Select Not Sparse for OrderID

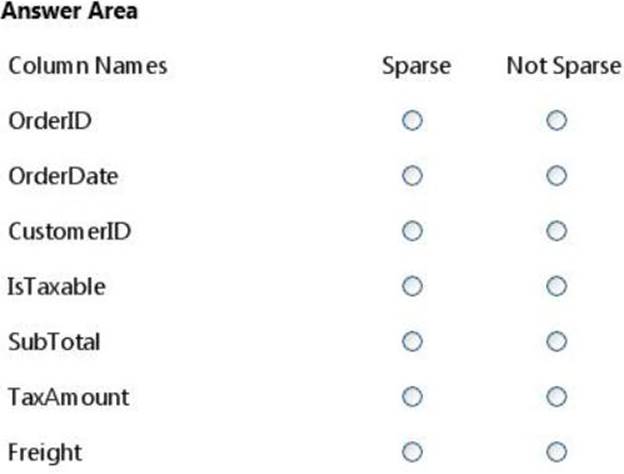(557, 121)
